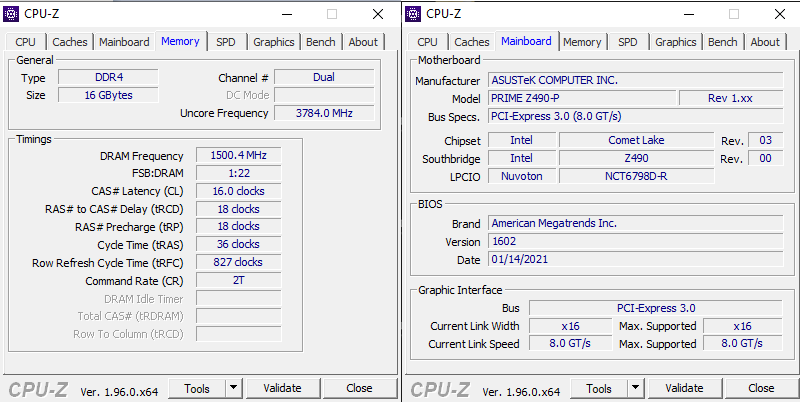
Task: Click CPU-Z app icon in left window title bar
Action: coord(11,14)
